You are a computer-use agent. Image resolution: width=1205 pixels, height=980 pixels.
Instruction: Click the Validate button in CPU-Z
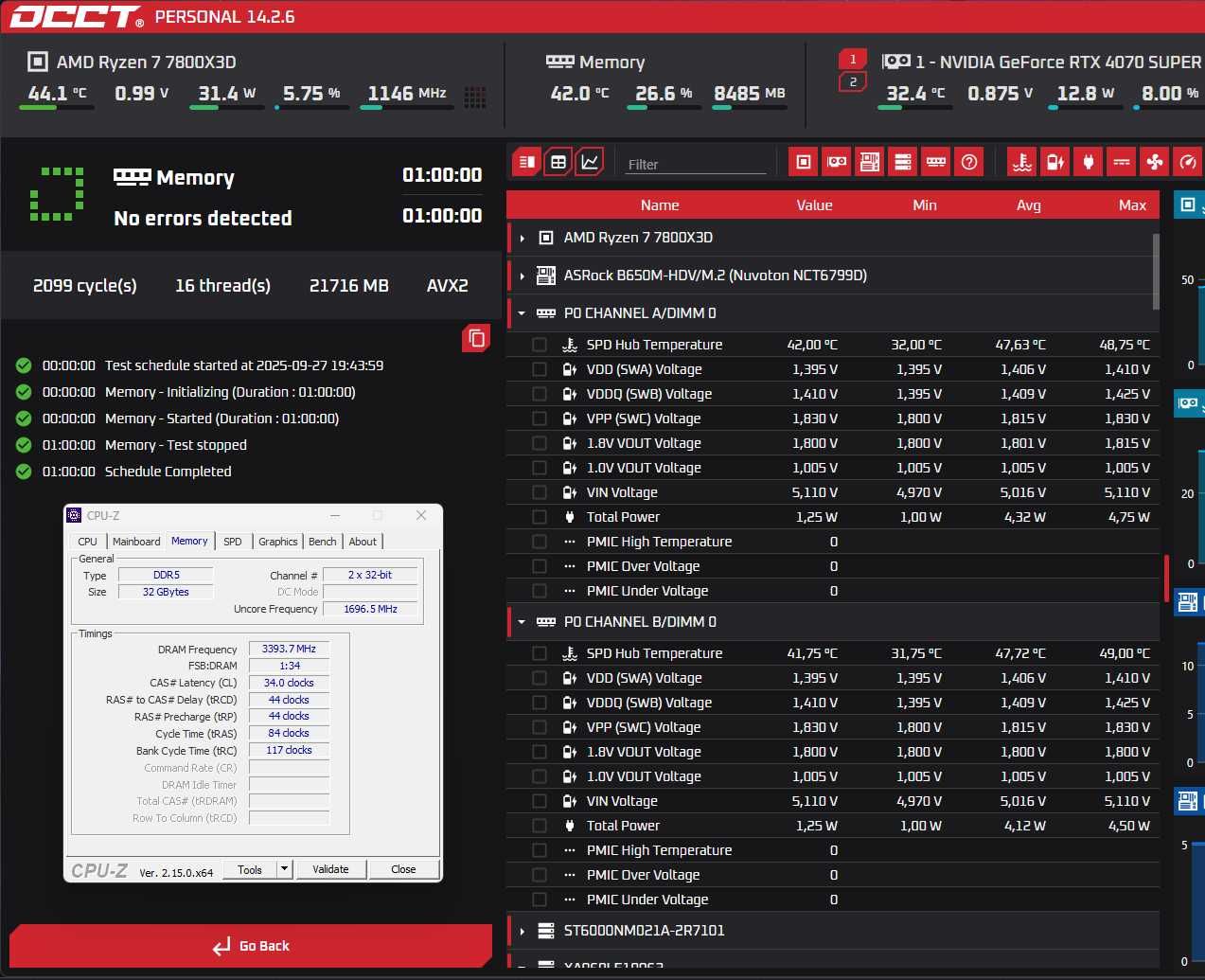click(330, 869)
